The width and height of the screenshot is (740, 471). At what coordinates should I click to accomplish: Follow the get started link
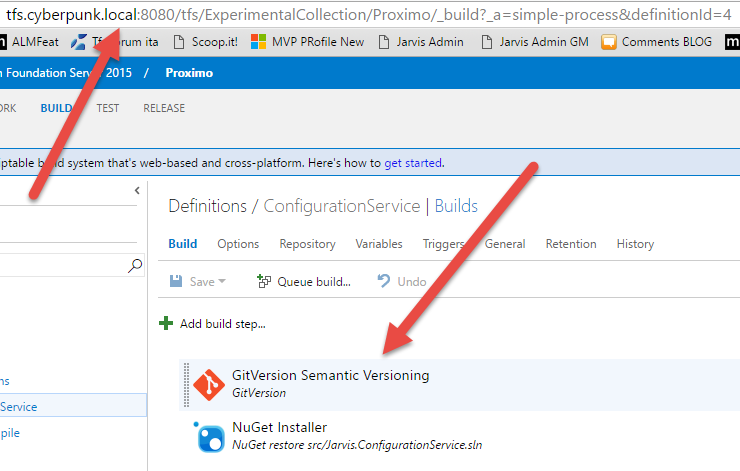point(413,163)
